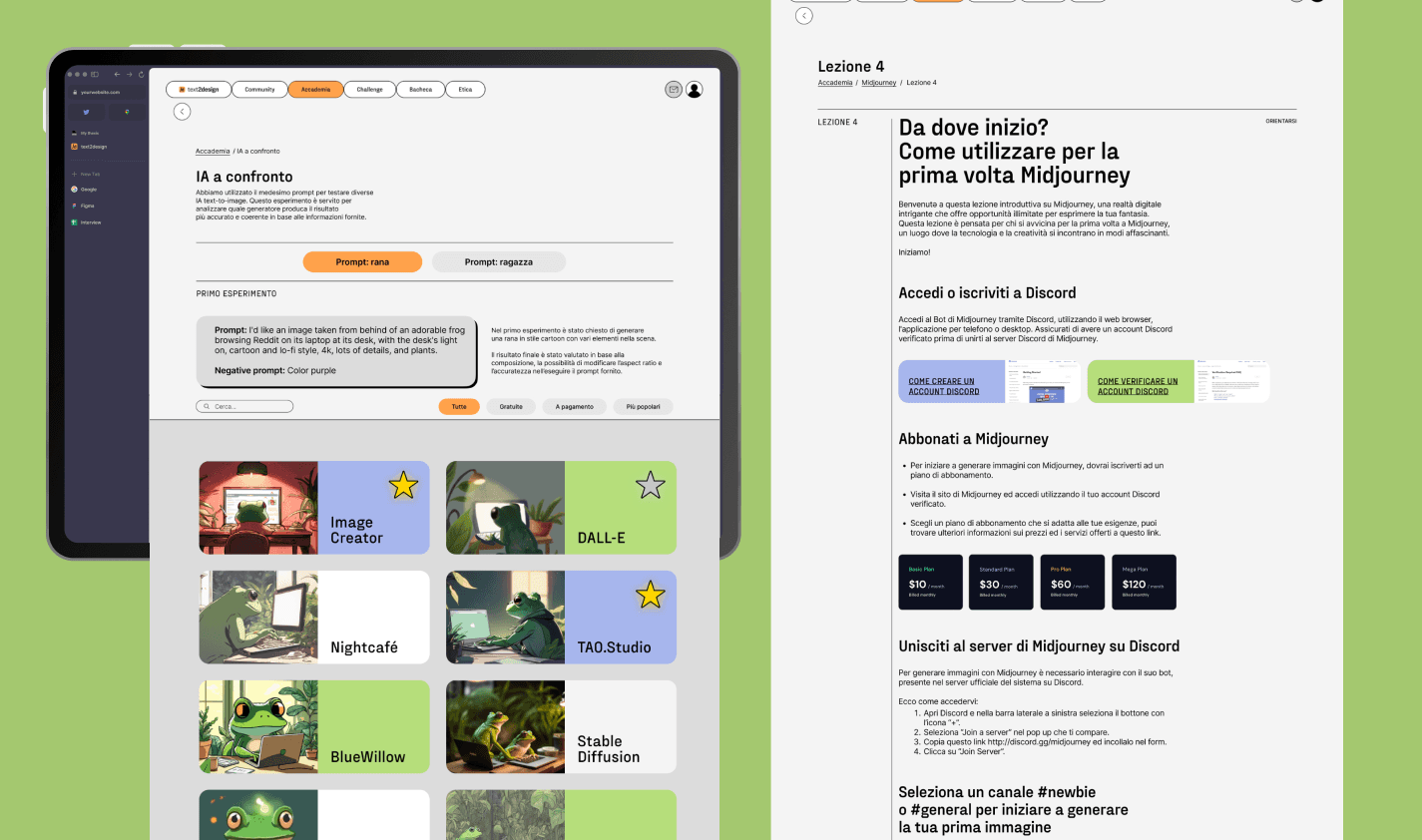The image size is (1422, 840).
Task: Reload the page with the browser refresh icon
Action: coord(141,75)
